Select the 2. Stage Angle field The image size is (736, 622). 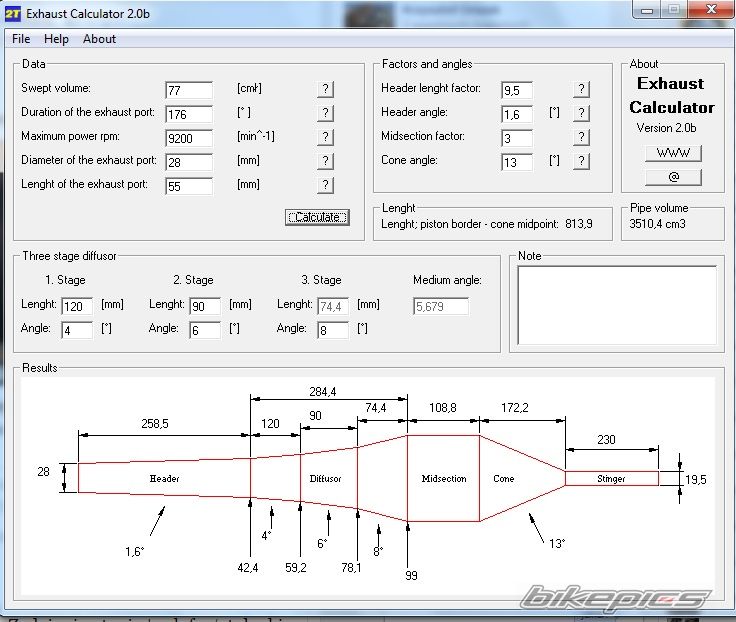(205, 330)
